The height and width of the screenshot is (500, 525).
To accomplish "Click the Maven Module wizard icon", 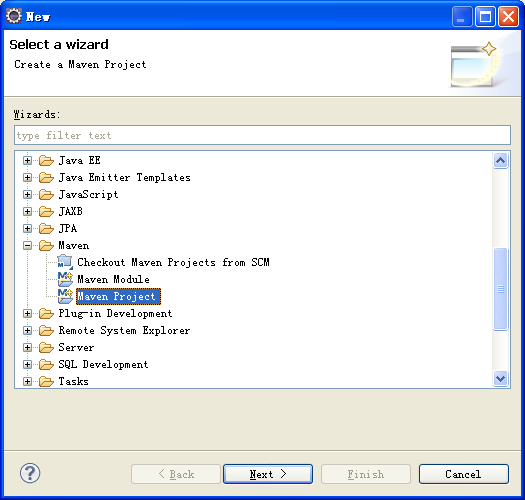I will 65,279.
